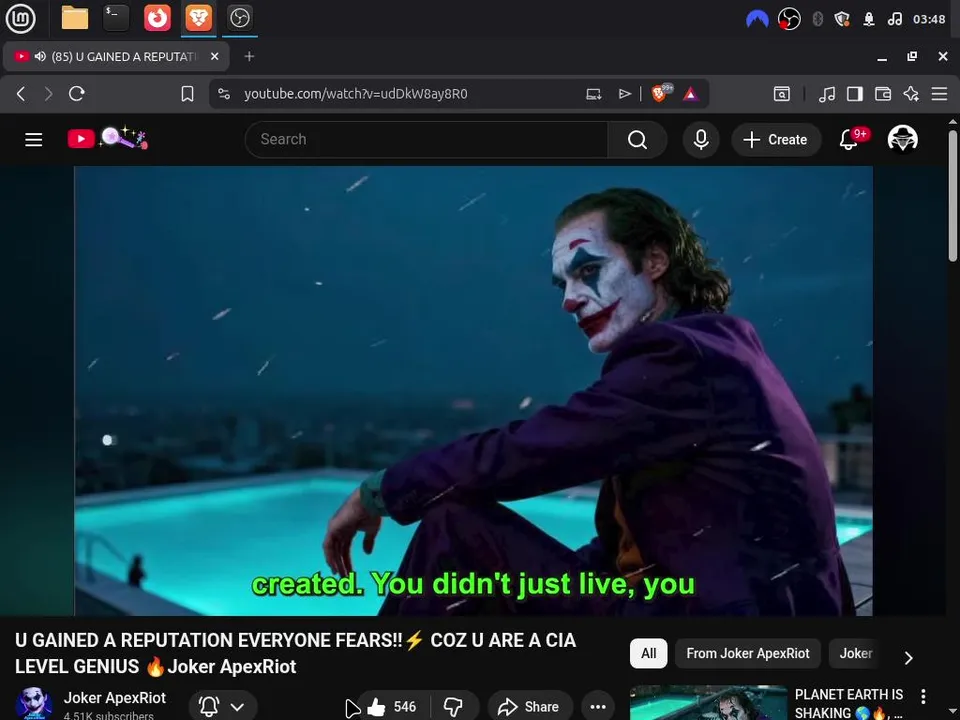This screenshot has width=960, height=720.
Task: Pause the Joker video player
Action: click(x=473, y=391)
